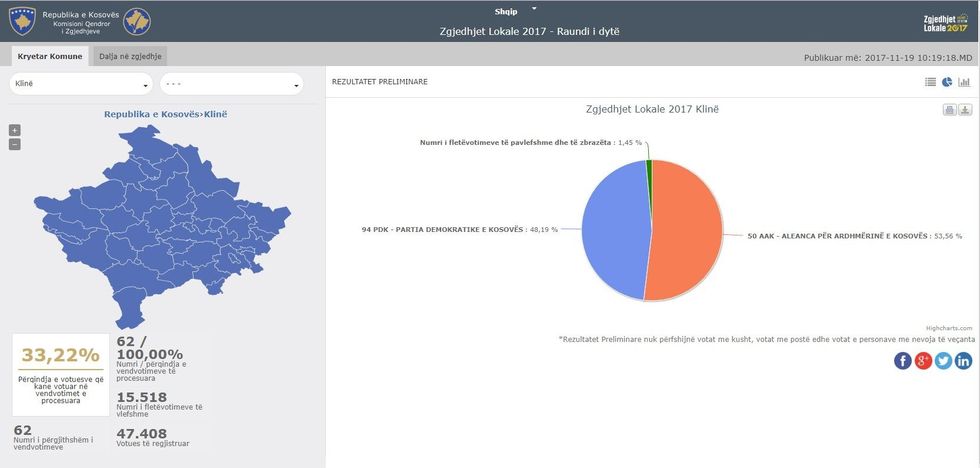Download the chart via export icon

pos(965,110)
